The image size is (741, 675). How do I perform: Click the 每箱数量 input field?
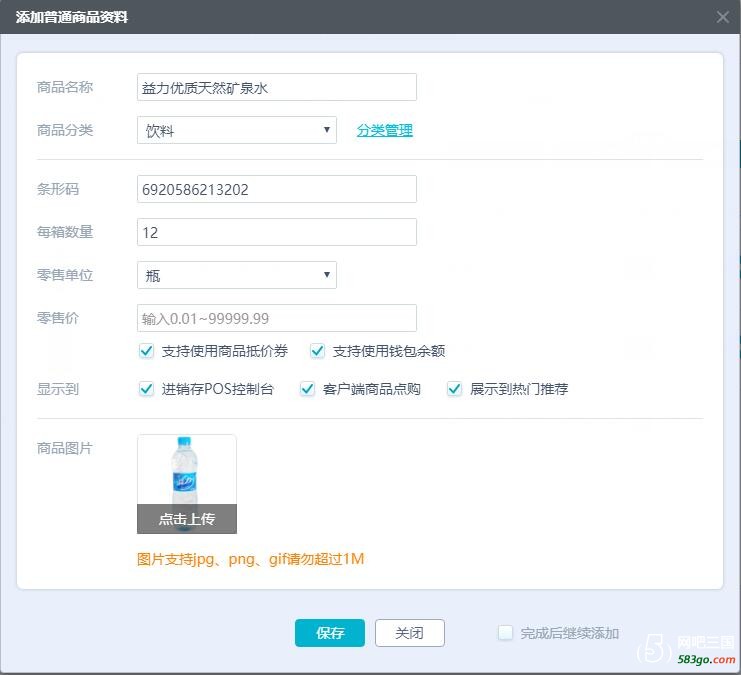click(x=276, y=232)
